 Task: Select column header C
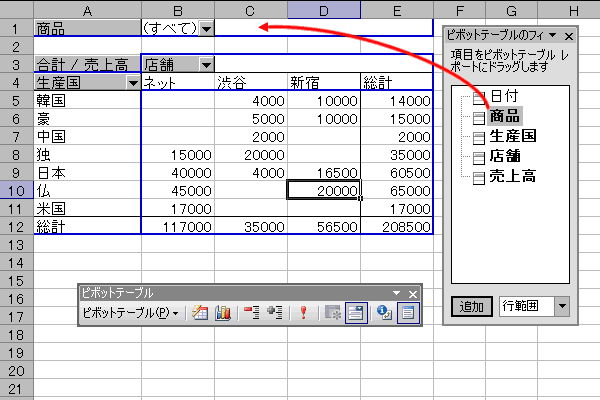251,10
